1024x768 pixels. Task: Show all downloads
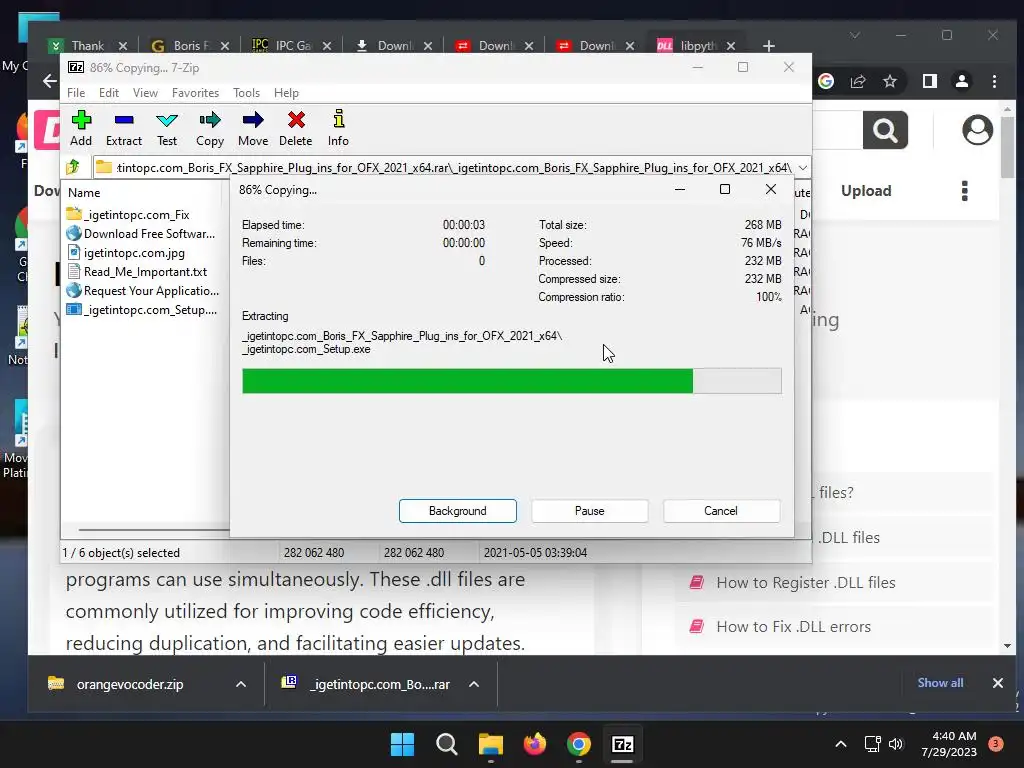coord(940,682)
